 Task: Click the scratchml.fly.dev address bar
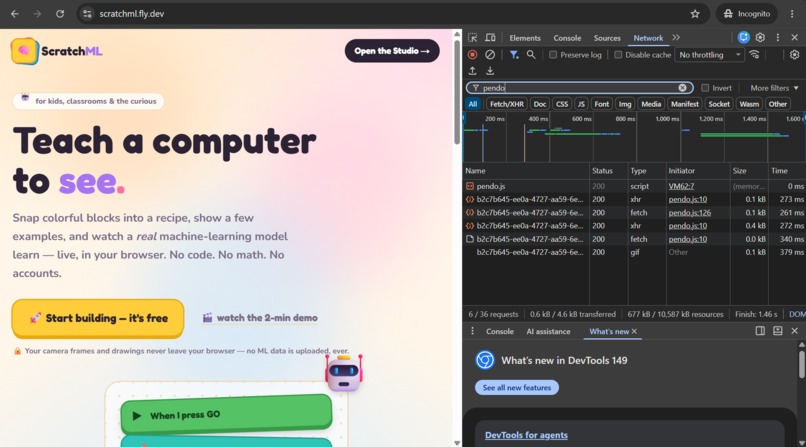pyautogui.click(x=393, y=14)
